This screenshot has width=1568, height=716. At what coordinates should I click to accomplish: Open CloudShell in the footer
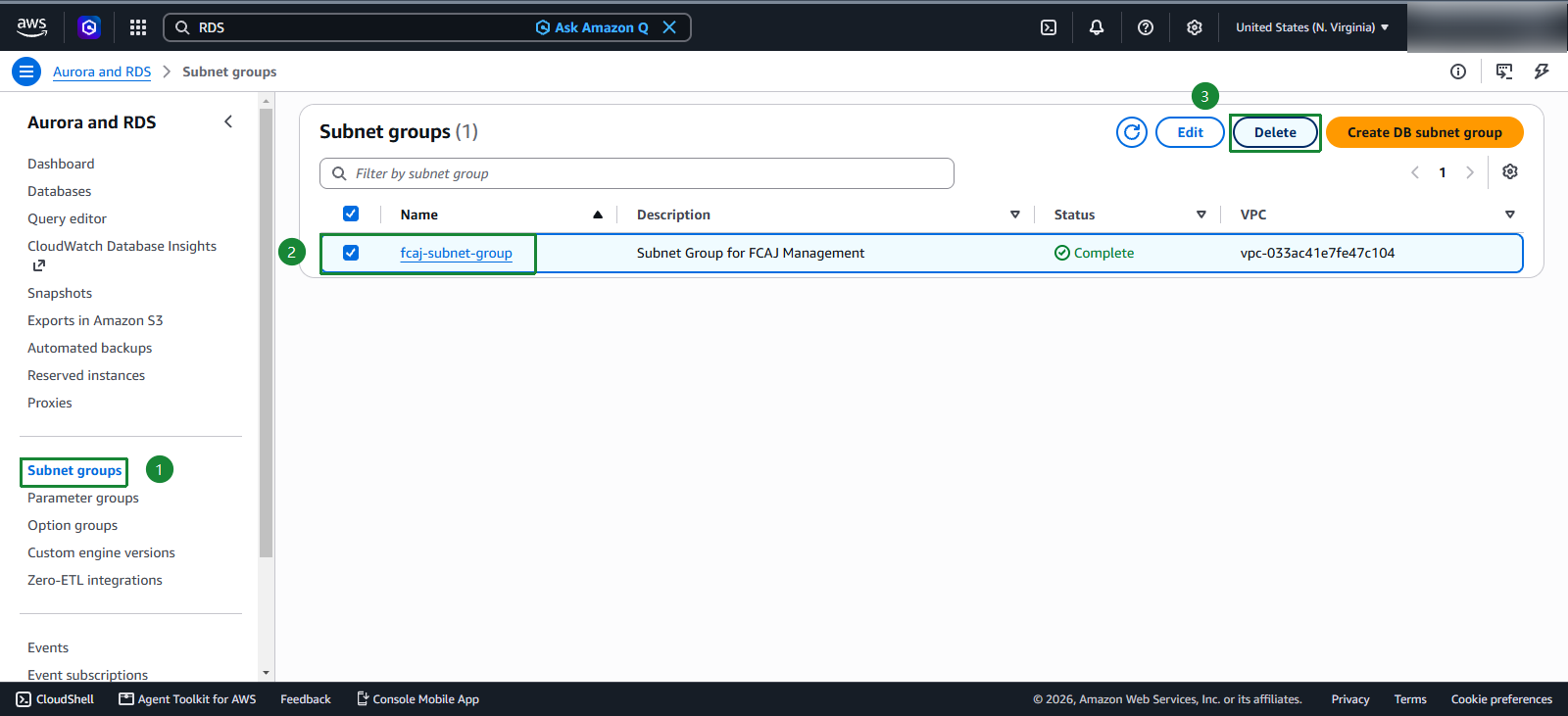pos(55,699)
